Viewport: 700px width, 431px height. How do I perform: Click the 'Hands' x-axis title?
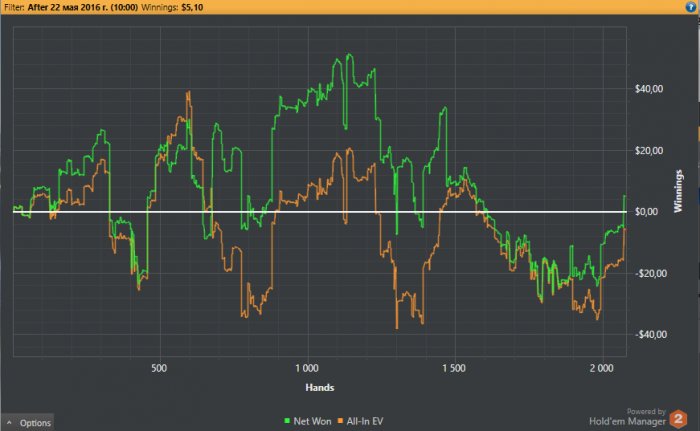click(320, 387)
